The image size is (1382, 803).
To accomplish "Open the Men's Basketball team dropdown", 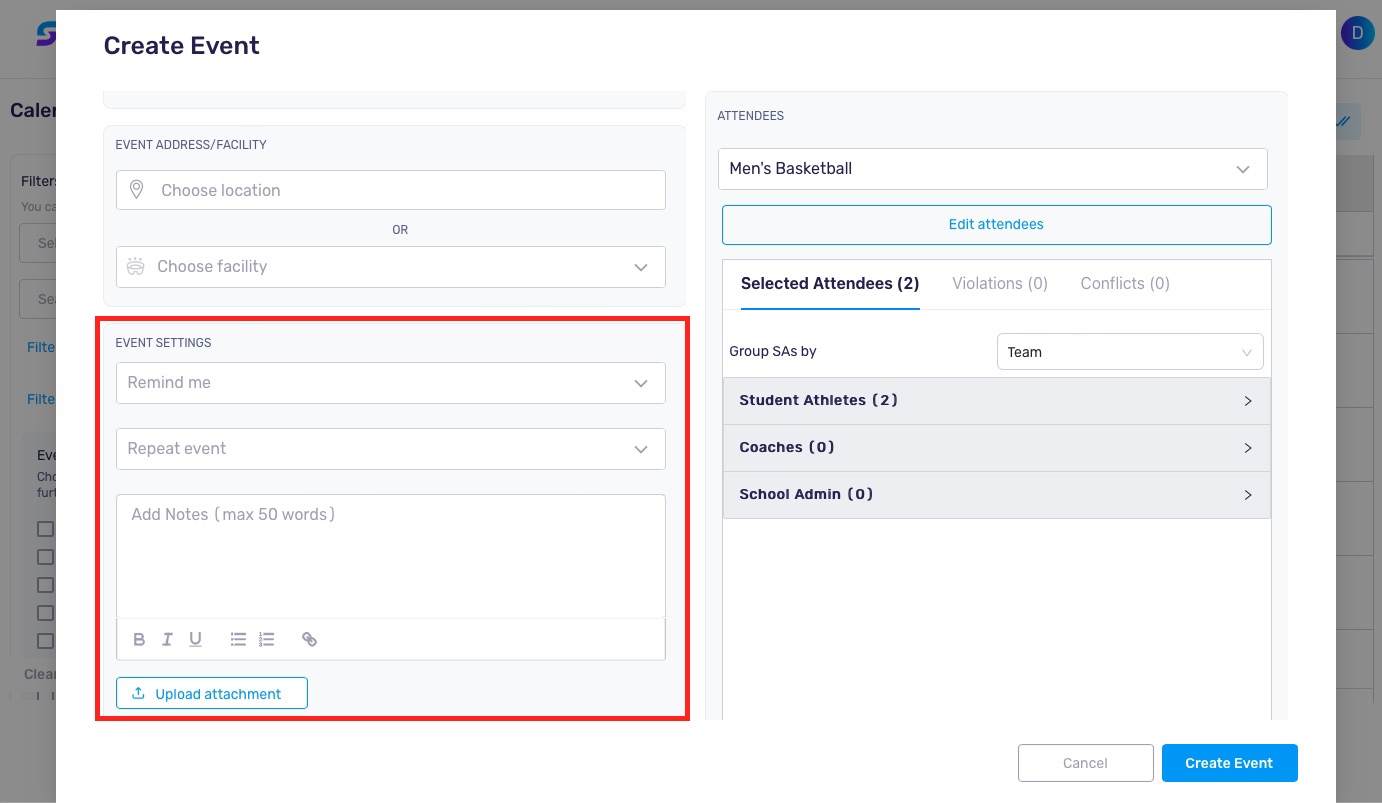I will pos(993,169).
